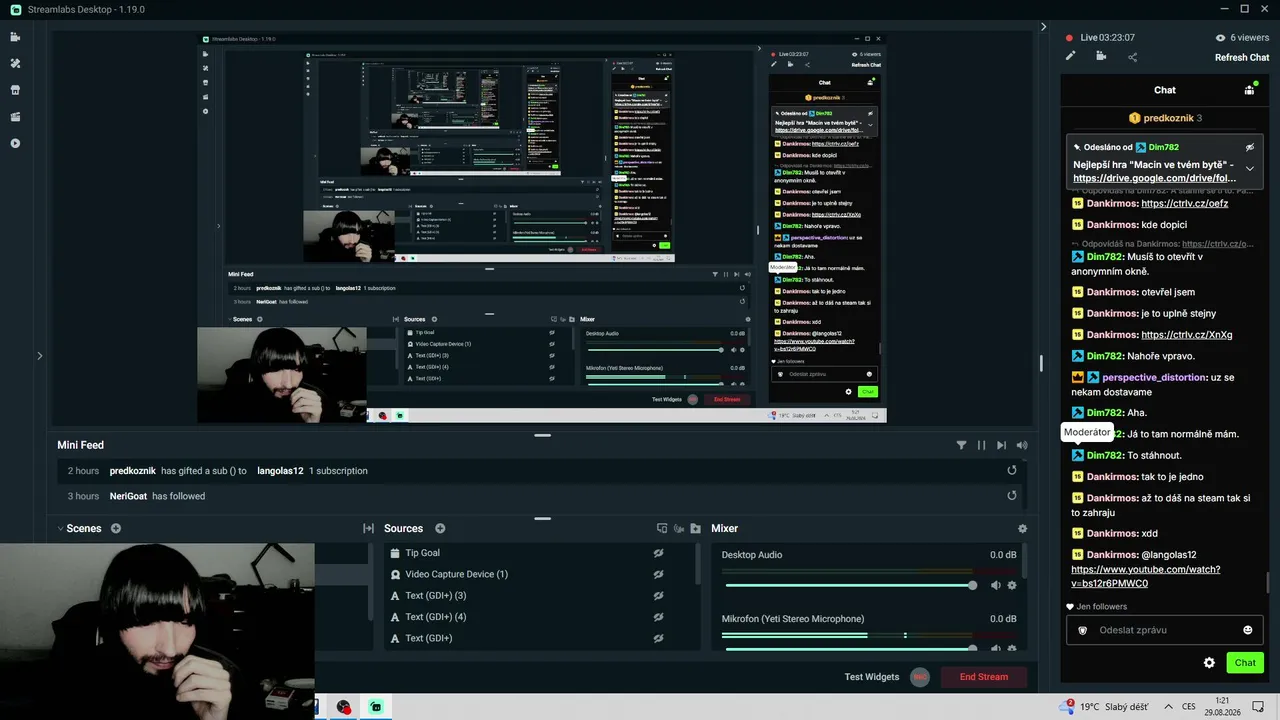This screenshot has width=1280, height=720.
Task: Open the YouTube link from Dankirmos
Action: (1146, 576)
